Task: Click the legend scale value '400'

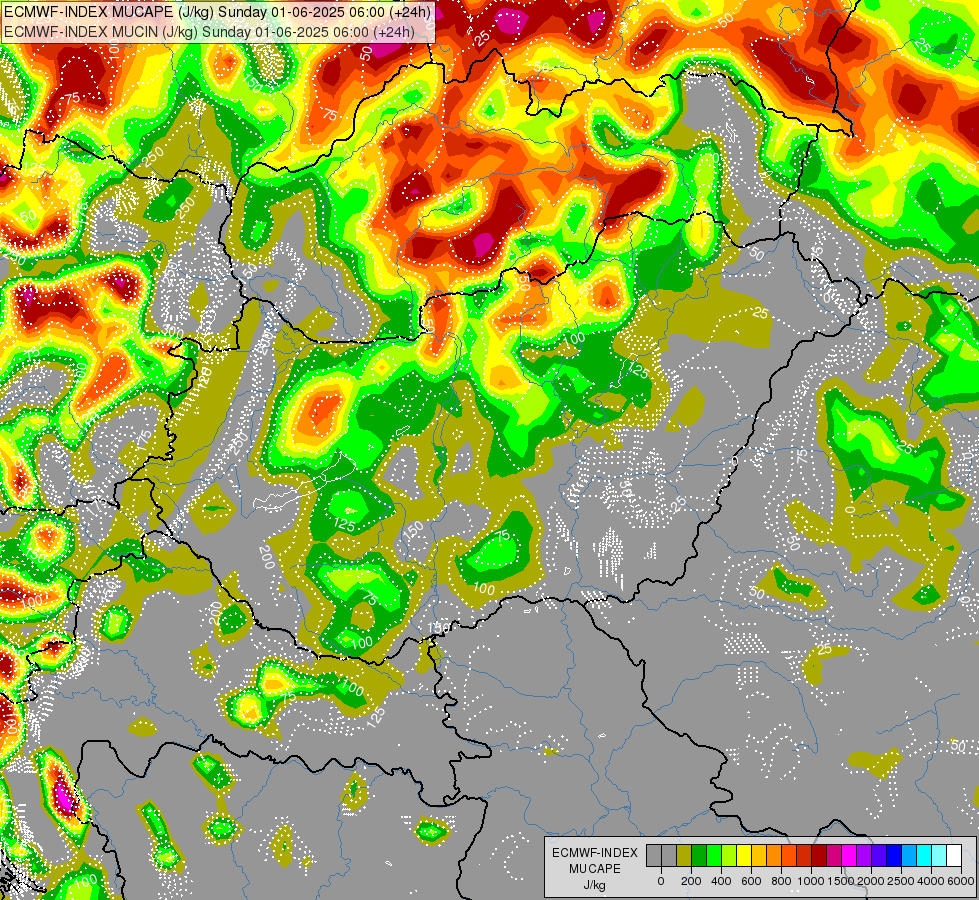Action: (x=721, y=881)
